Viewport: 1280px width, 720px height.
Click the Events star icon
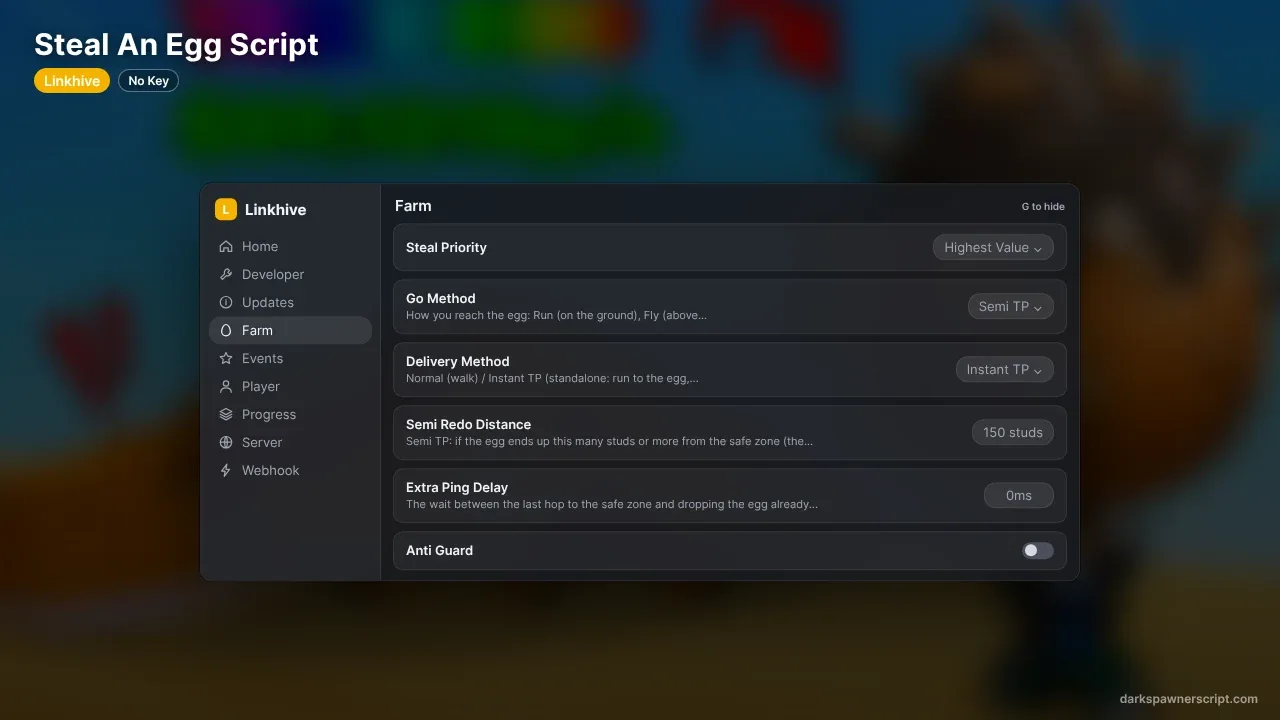(225, 358)
